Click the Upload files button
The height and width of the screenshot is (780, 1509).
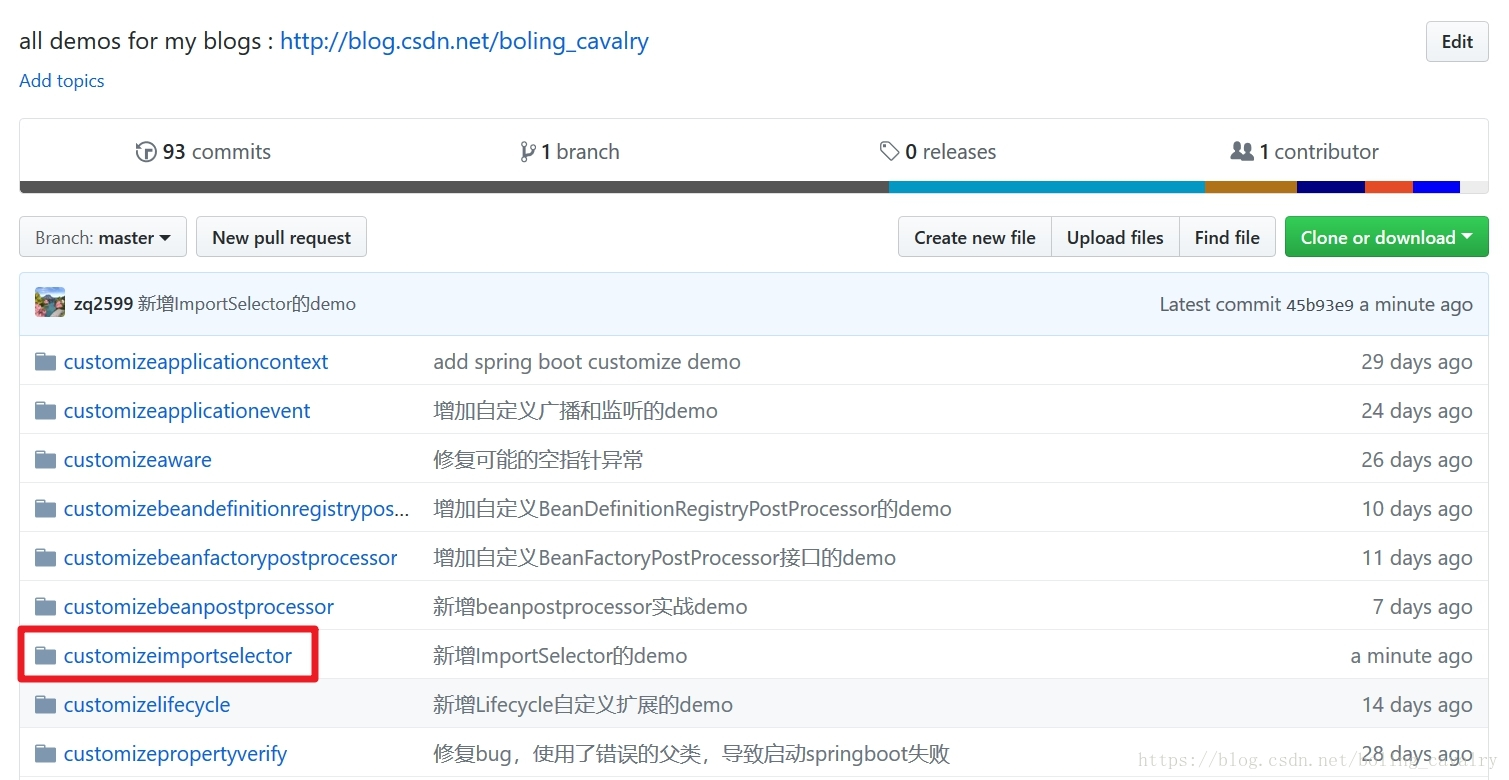[1115, 238]
